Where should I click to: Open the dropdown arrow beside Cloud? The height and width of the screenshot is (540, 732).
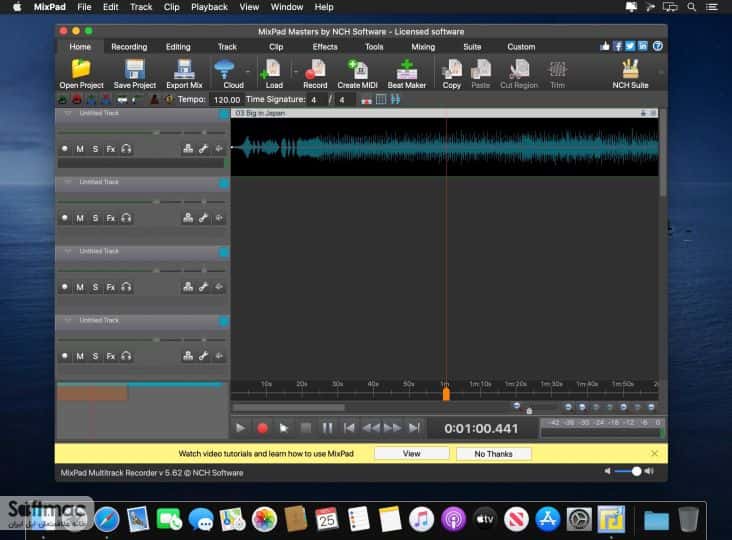click(247, 72)
